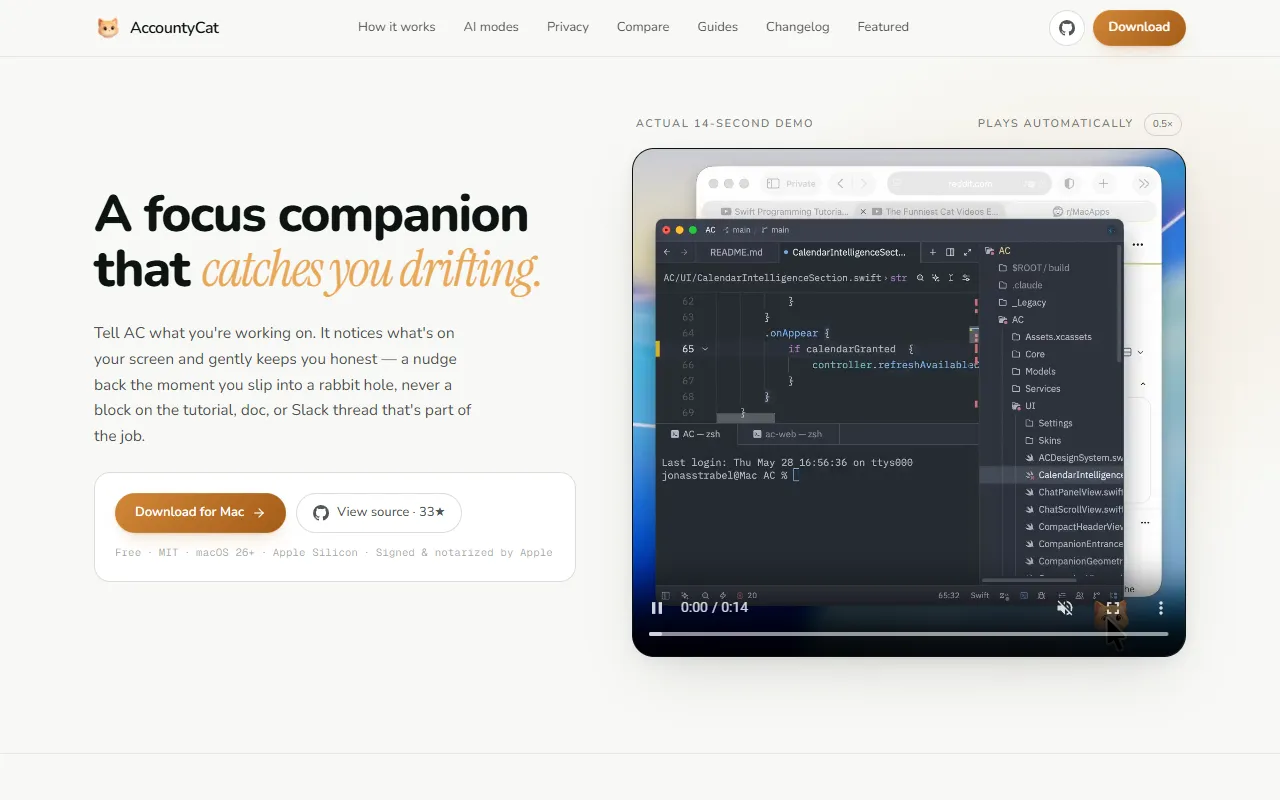Click the plus icon beside the demo's editor tabs

click(x=933, y=253)
